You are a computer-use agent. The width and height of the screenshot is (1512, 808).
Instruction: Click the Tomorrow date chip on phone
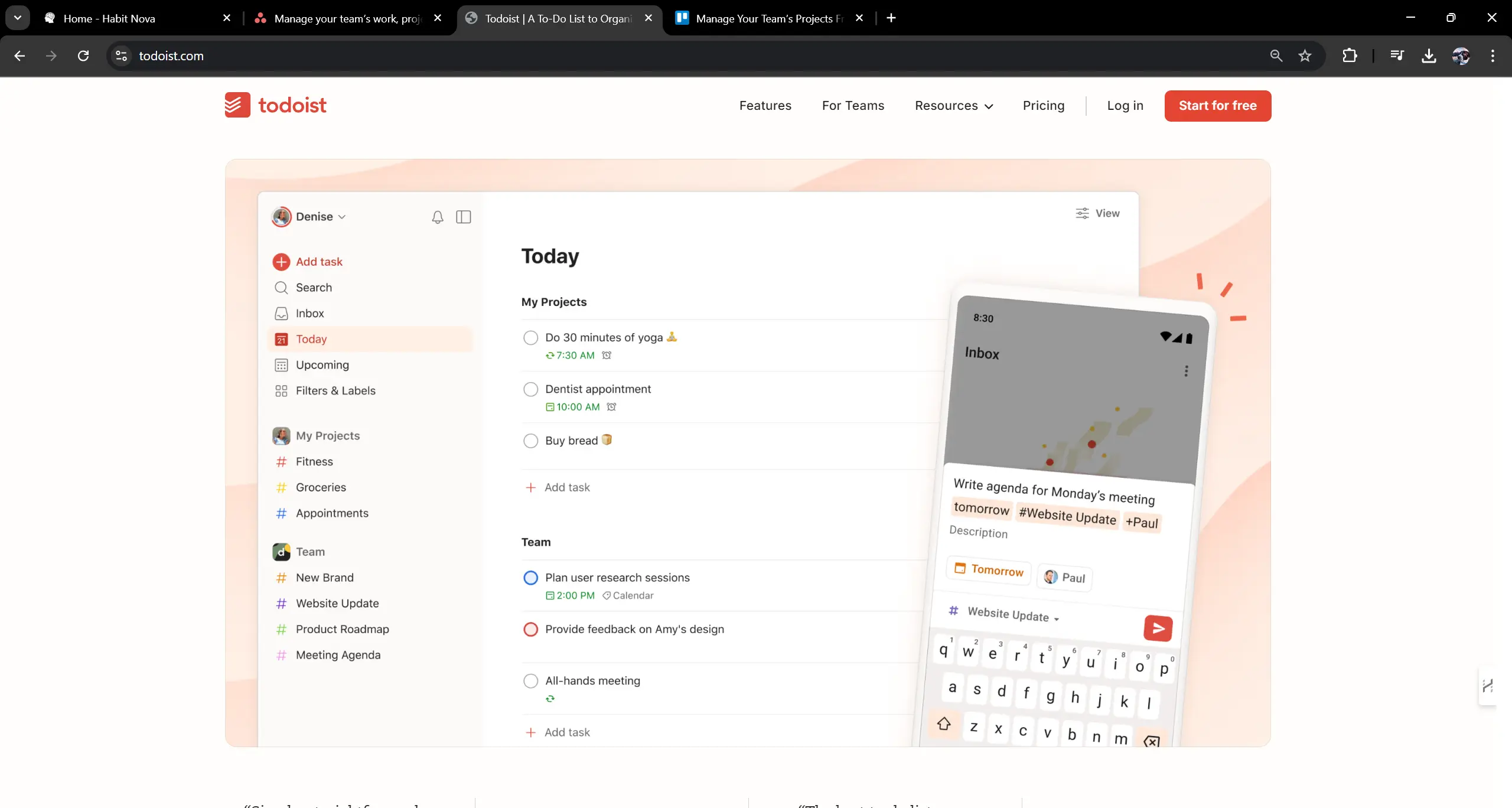coord(989,569)
